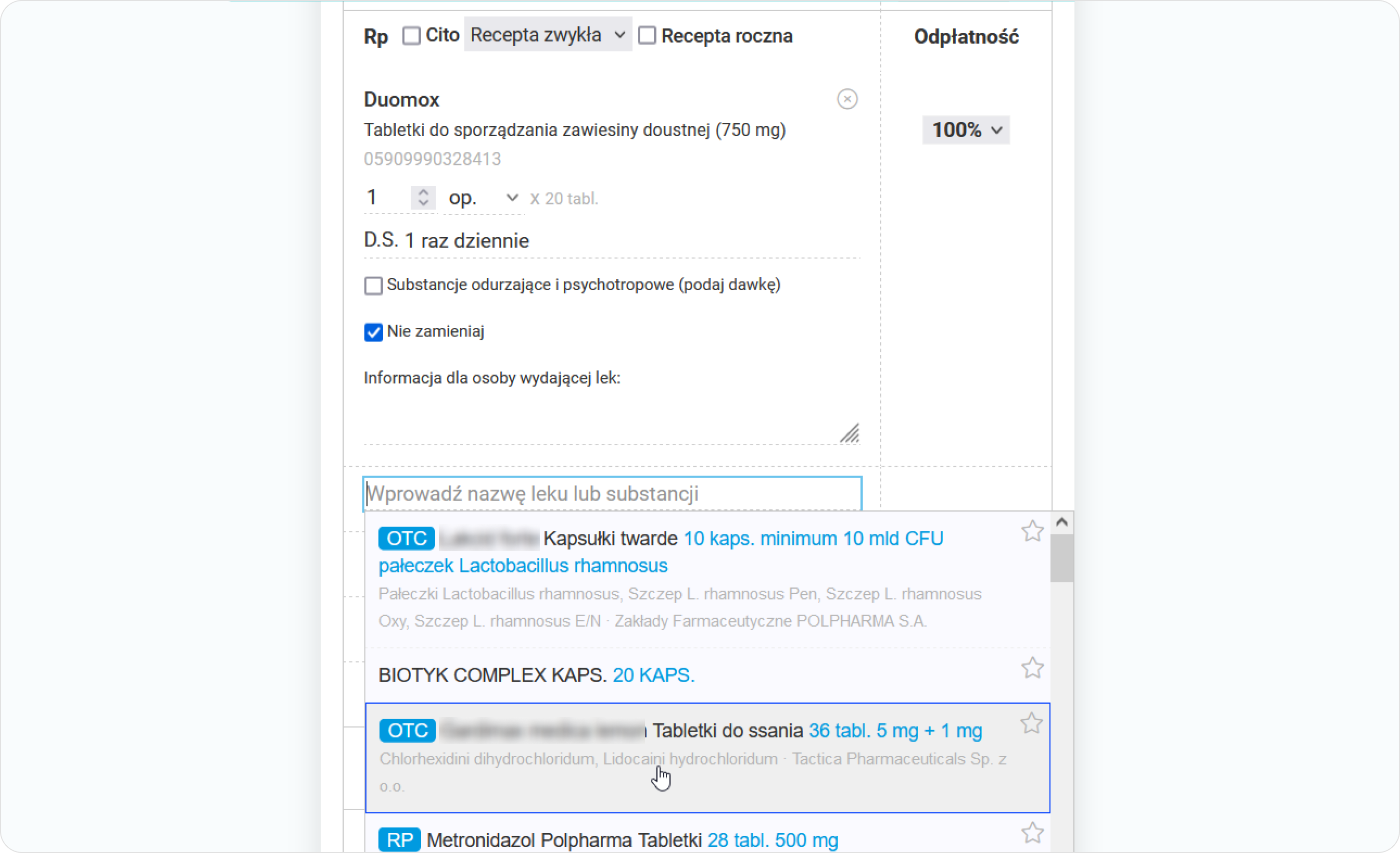Uncheck Nie zamieniaj option

pos(373,332)
